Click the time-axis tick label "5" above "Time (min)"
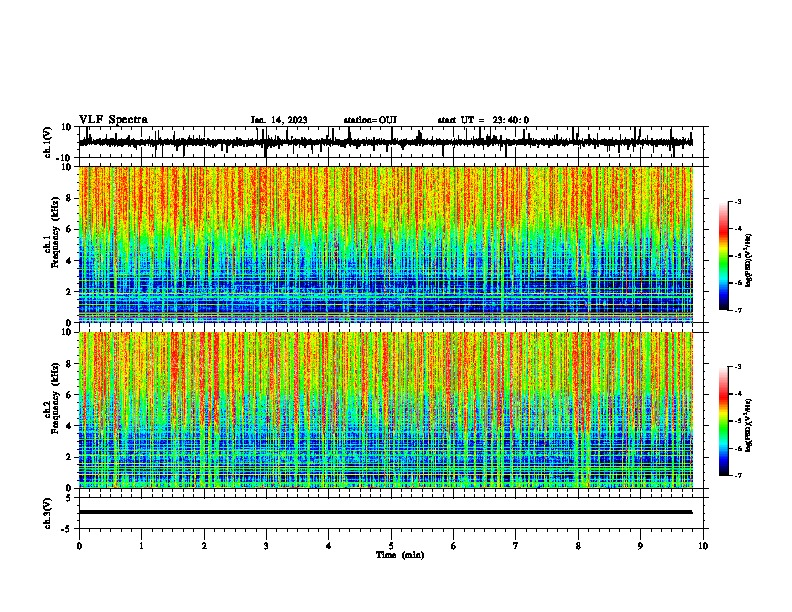This screenshot has width=792, height=612. click(x=391, y=546)
